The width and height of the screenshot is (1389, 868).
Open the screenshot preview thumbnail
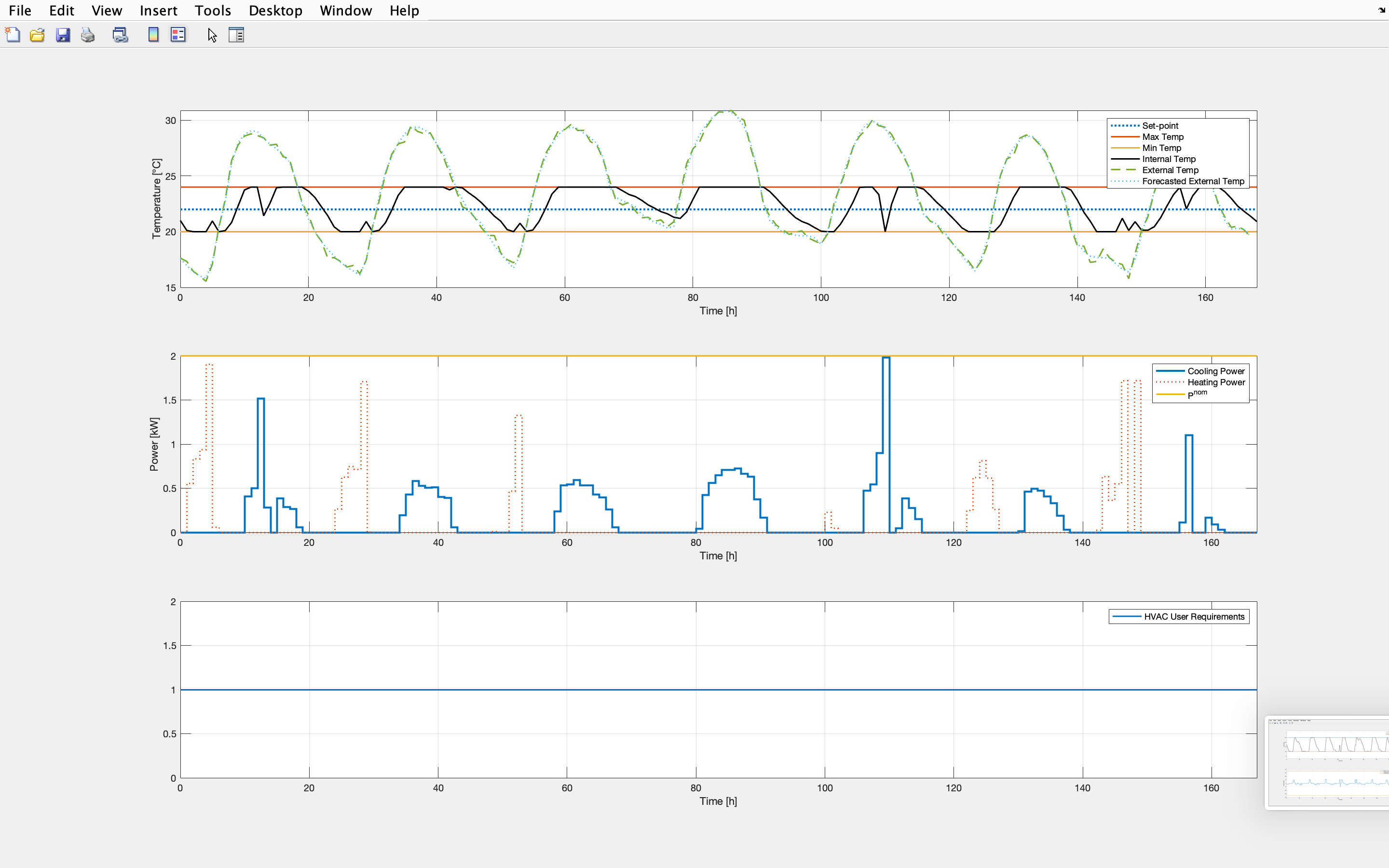(1328, 762)
